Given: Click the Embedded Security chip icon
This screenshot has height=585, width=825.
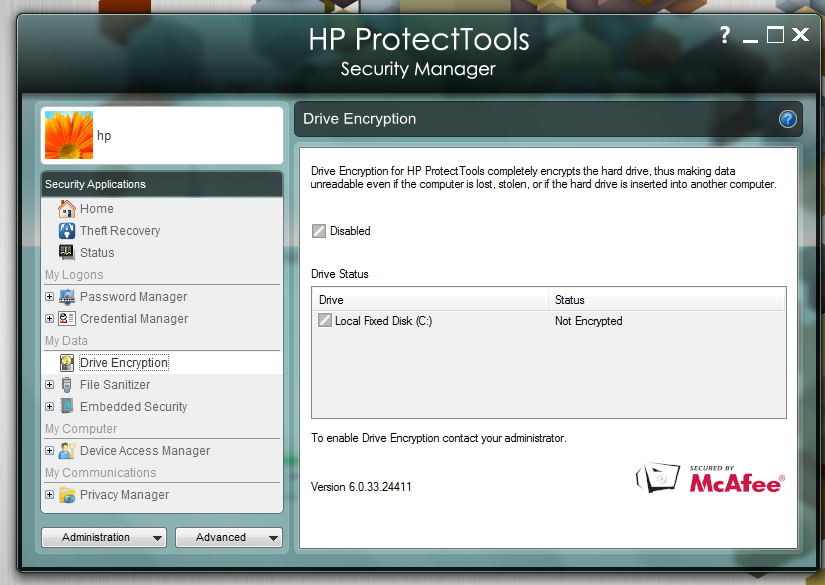Looking at the screenshot, I should pos(67,406).
